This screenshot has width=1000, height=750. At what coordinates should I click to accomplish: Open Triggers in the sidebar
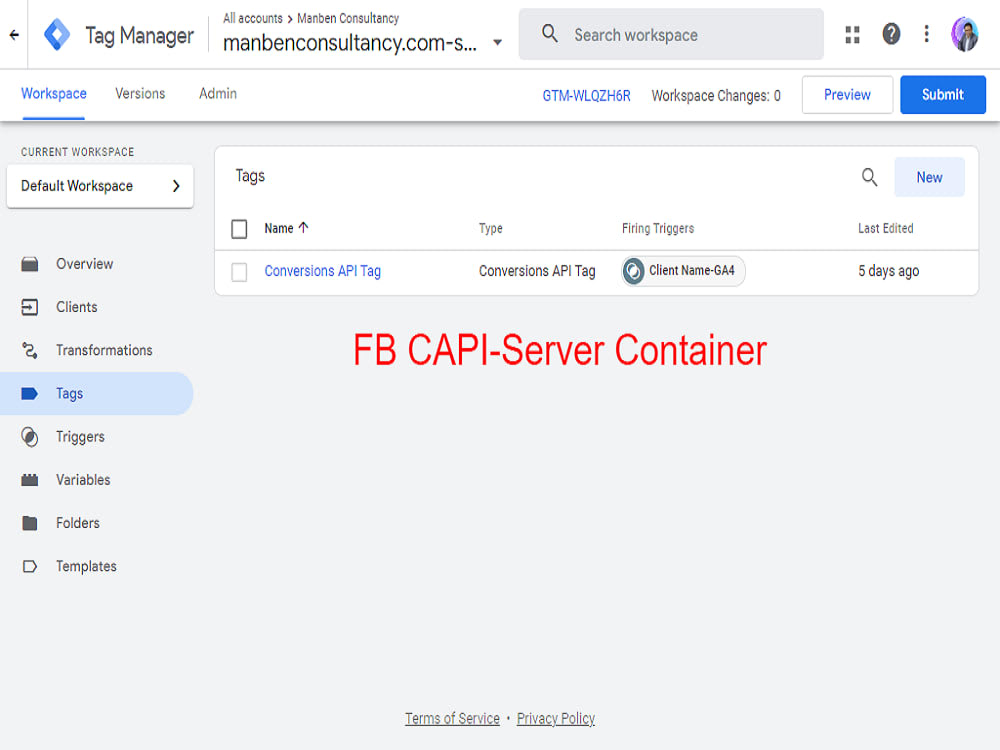point(80,437)
